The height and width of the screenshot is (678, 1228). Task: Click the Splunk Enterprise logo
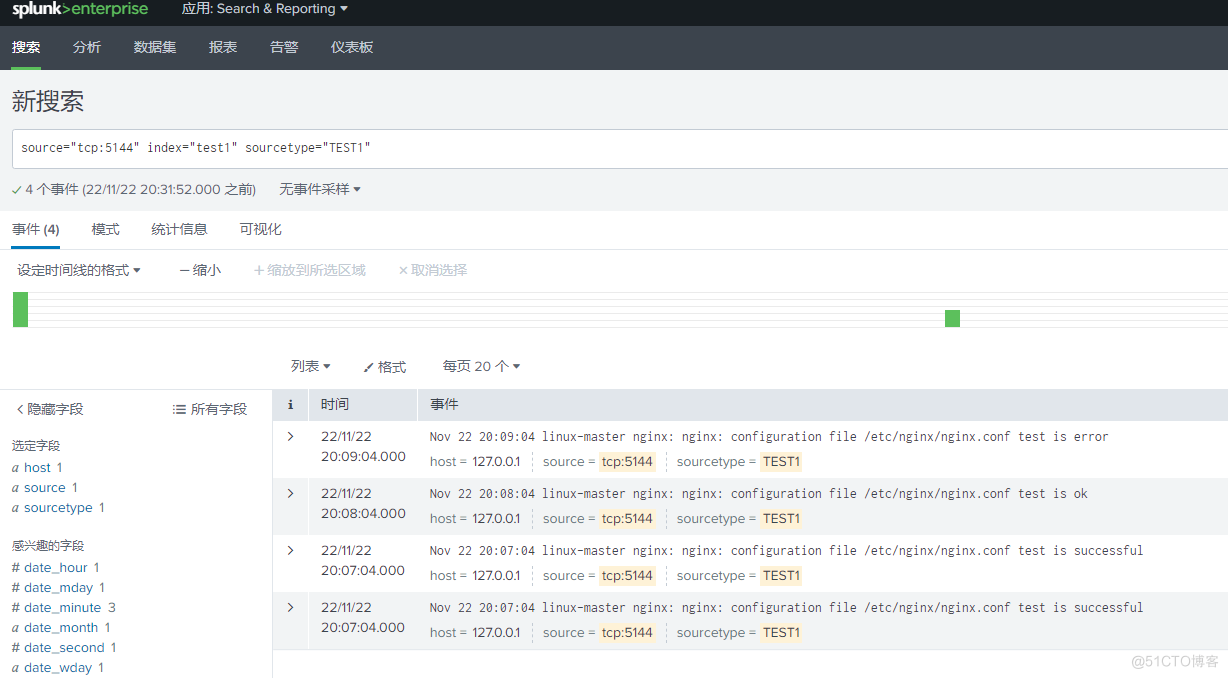[78, 10]
